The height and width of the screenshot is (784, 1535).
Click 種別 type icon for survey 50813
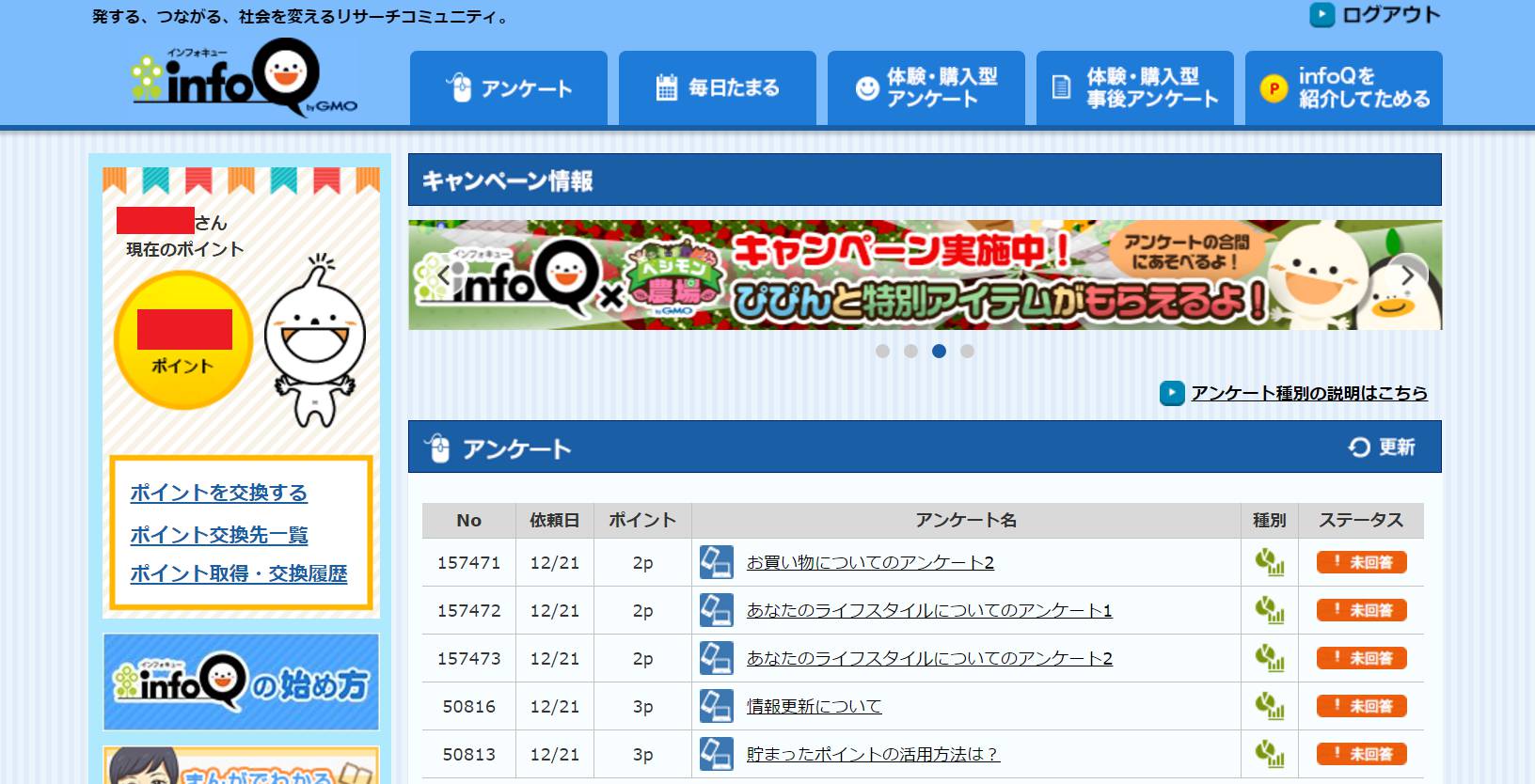1270,754
